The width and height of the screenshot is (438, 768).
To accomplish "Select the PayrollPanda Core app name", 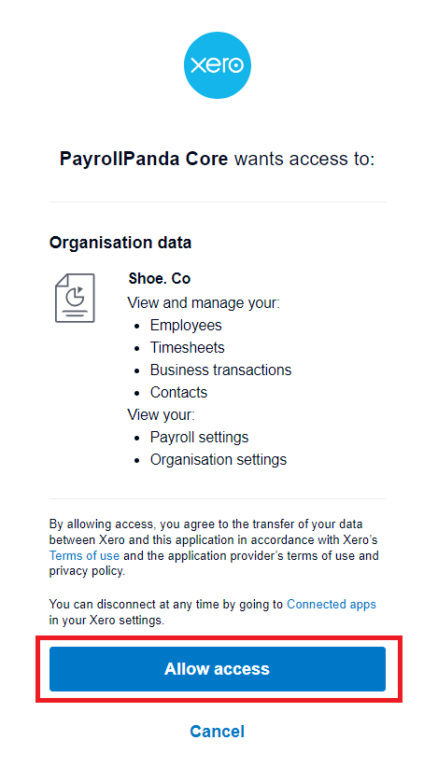I will pyautogui.click(x=144, y=159).
